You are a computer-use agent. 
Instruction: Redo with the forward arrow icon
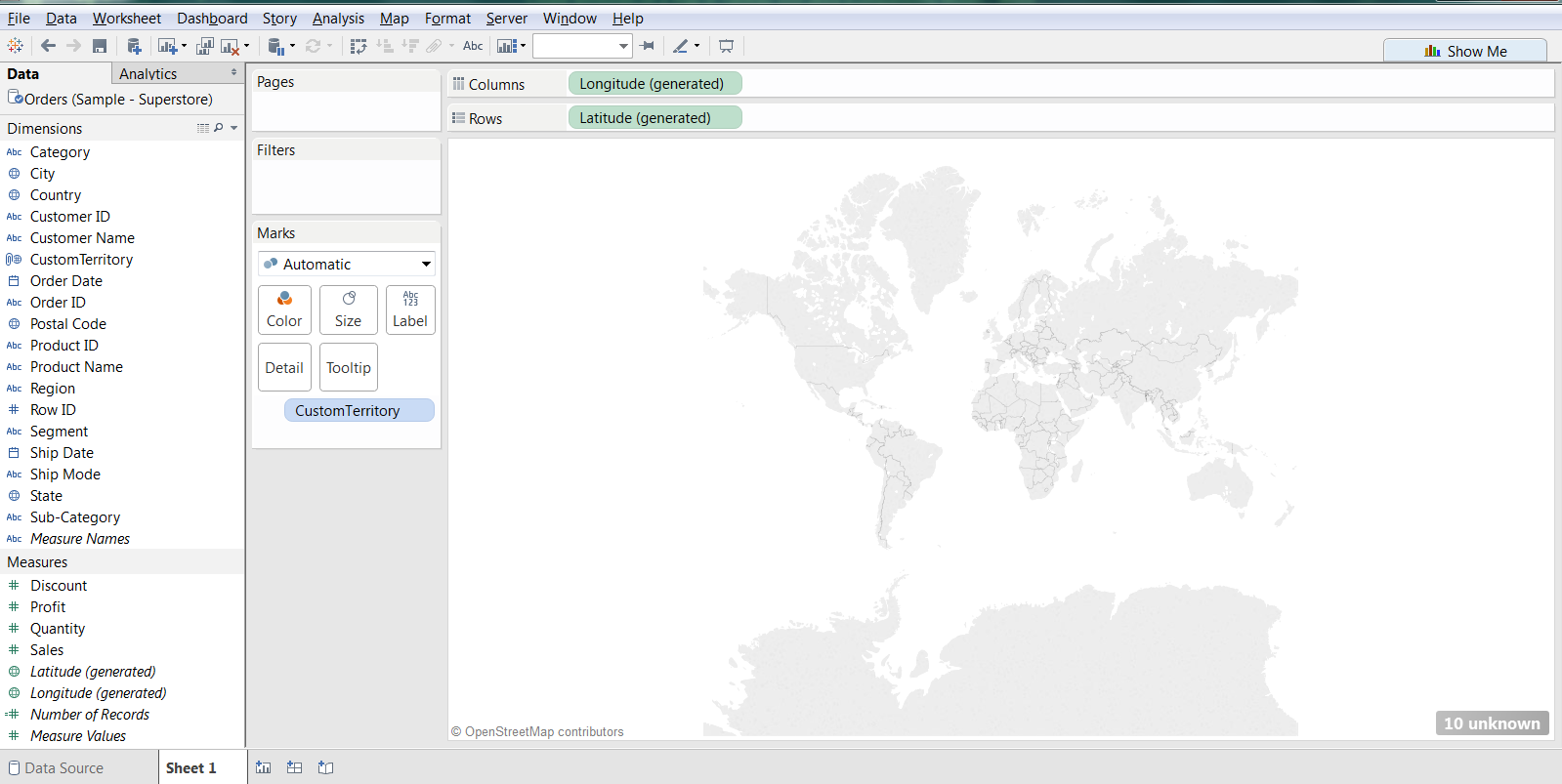click(73, 46)
